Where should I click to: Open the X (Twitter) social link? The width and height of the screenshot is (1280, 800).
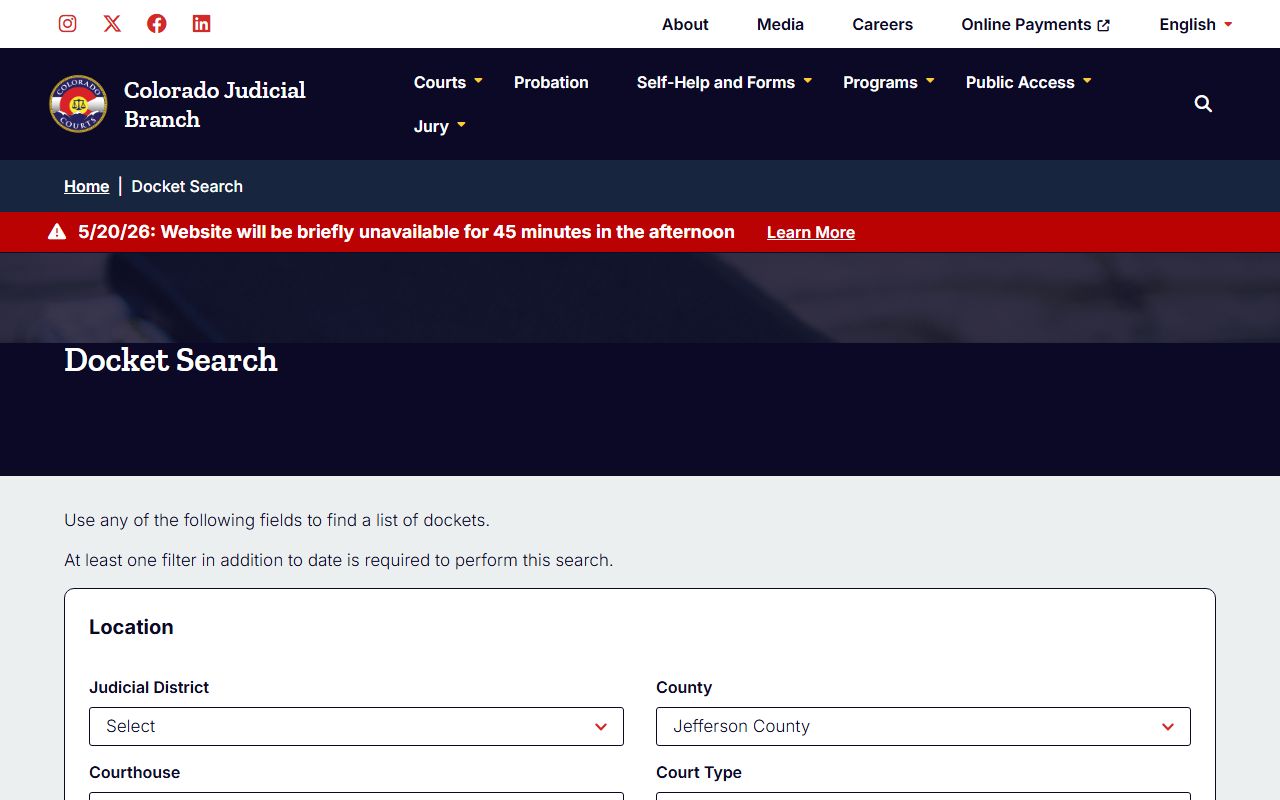click(112, 23)
